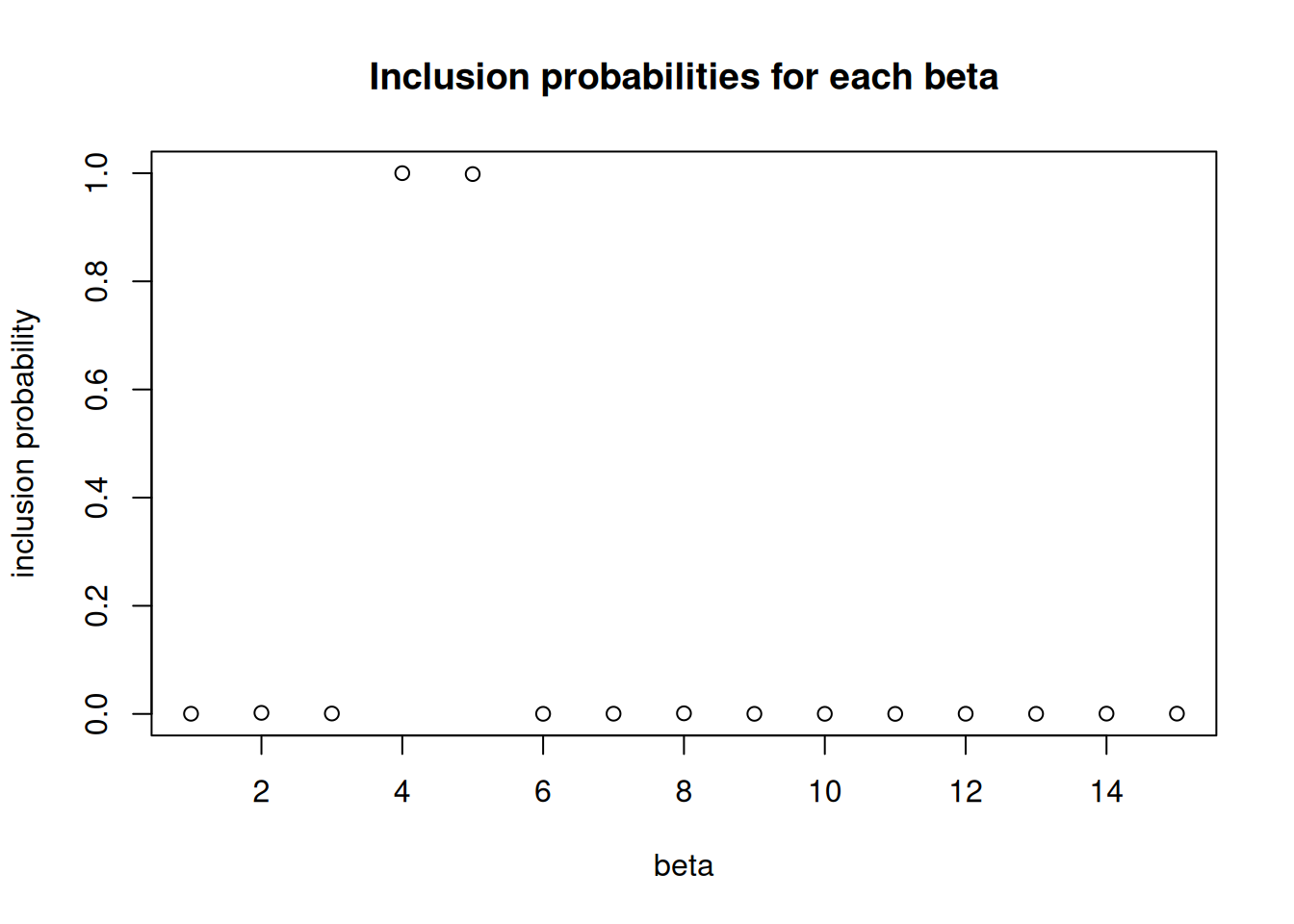Select the point at beta 10

(825, 713)
